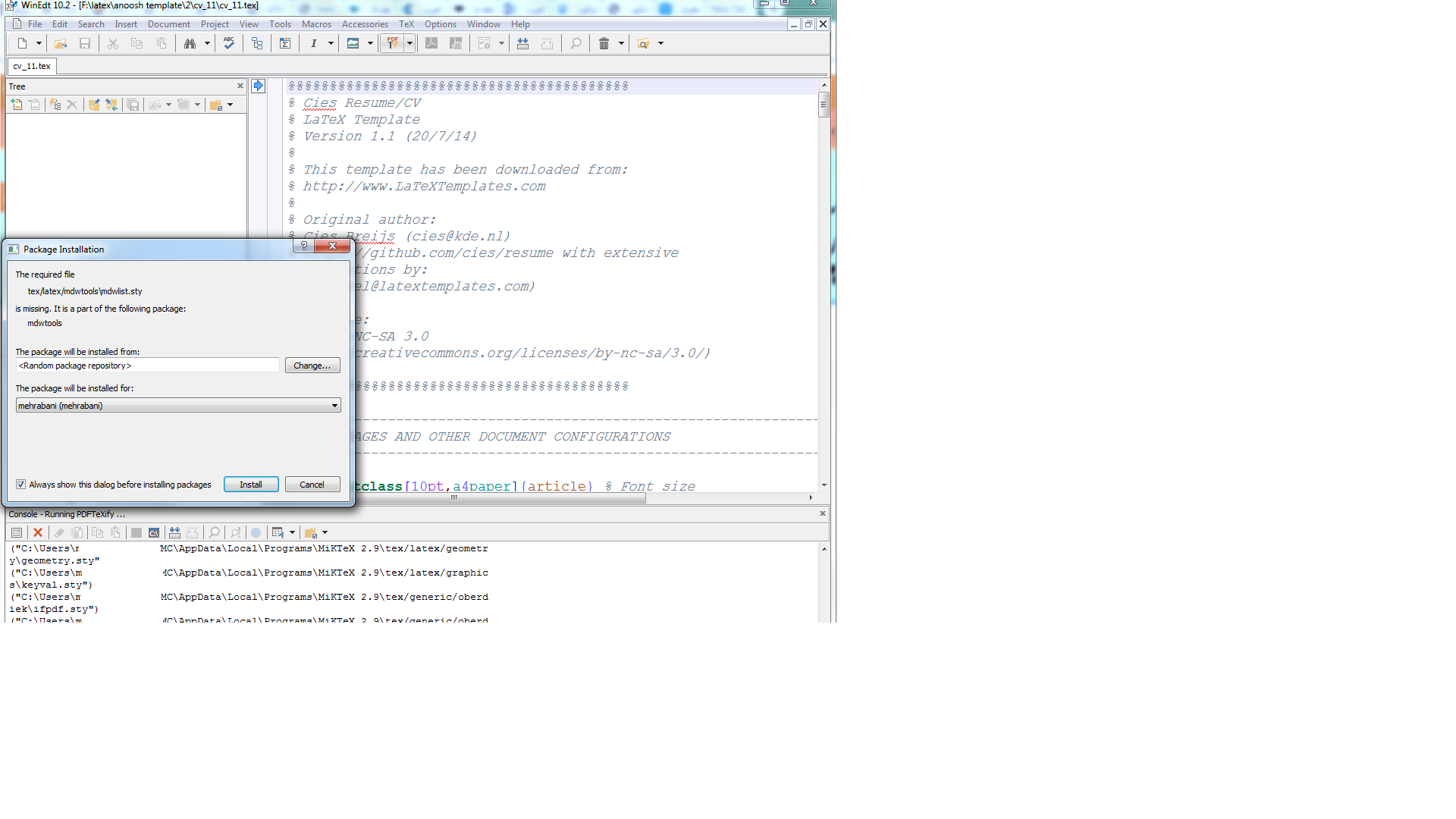Image resolution: width=1456 pixels, height=819 pixels.
Task: Select the cv_11.tex document tab
Action: 32,66
